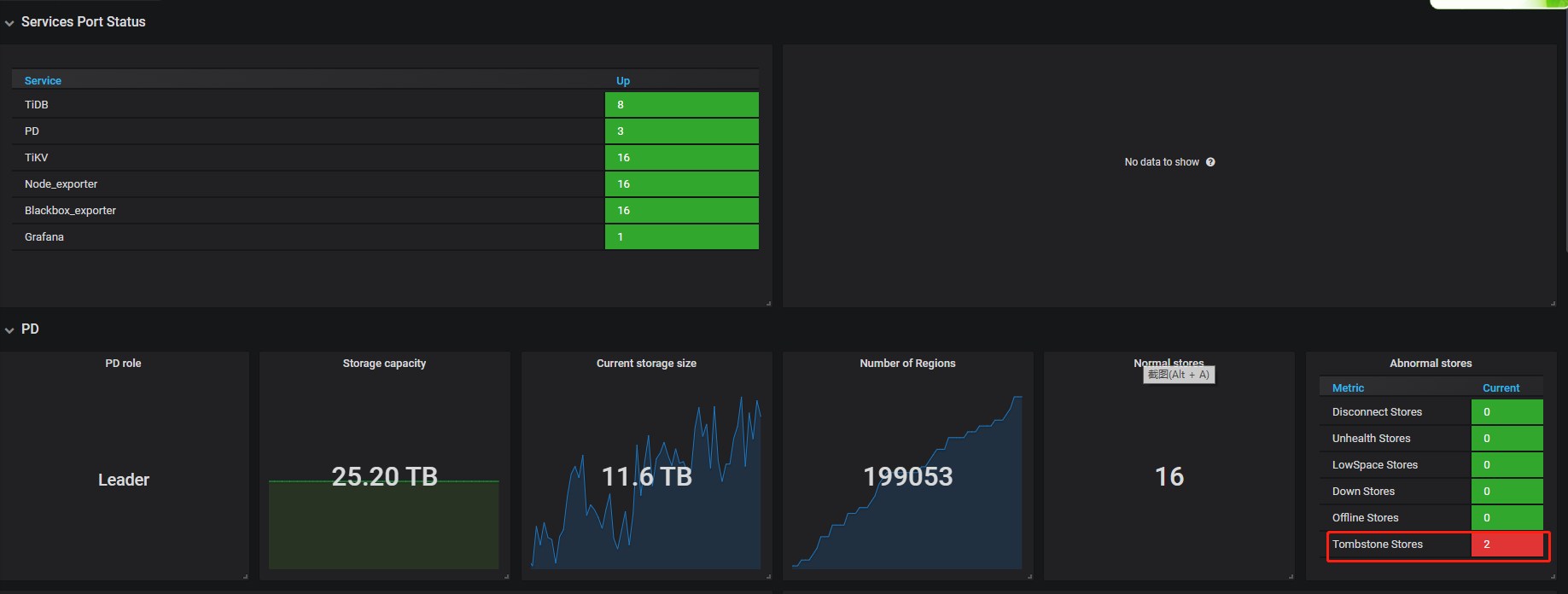Click resize handle of Services table panel
The height and width of the screenshot is (594, 1568).
pyautogui.click(x=768, y=303)
